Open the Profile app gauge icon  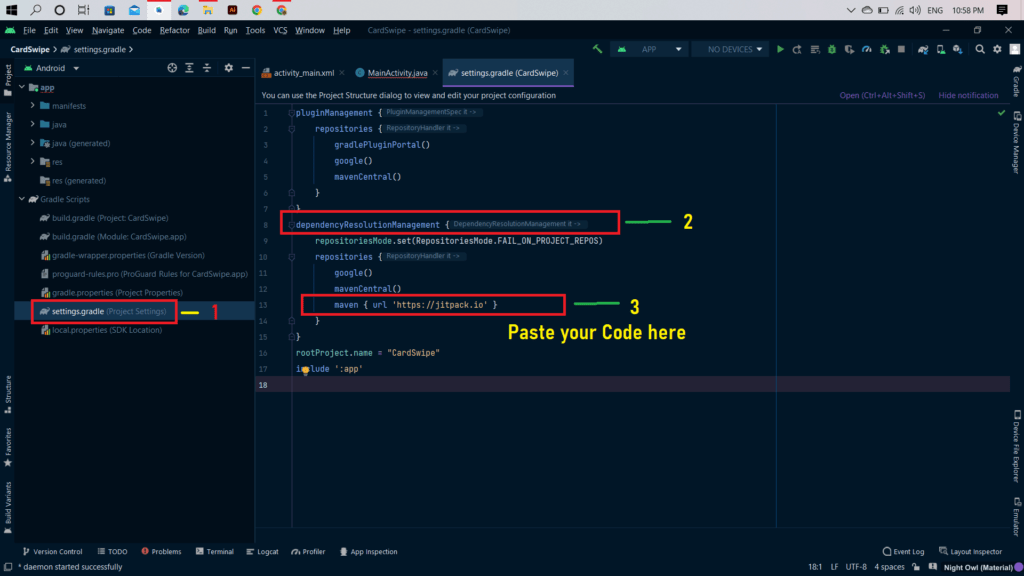tap(867, 49)
